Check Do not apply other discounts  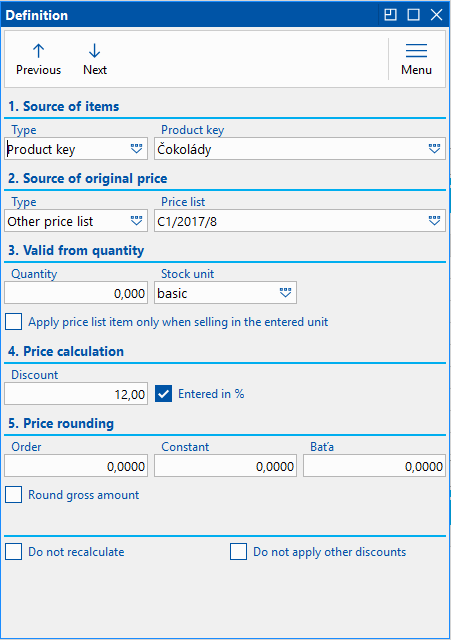coord(238,552)
